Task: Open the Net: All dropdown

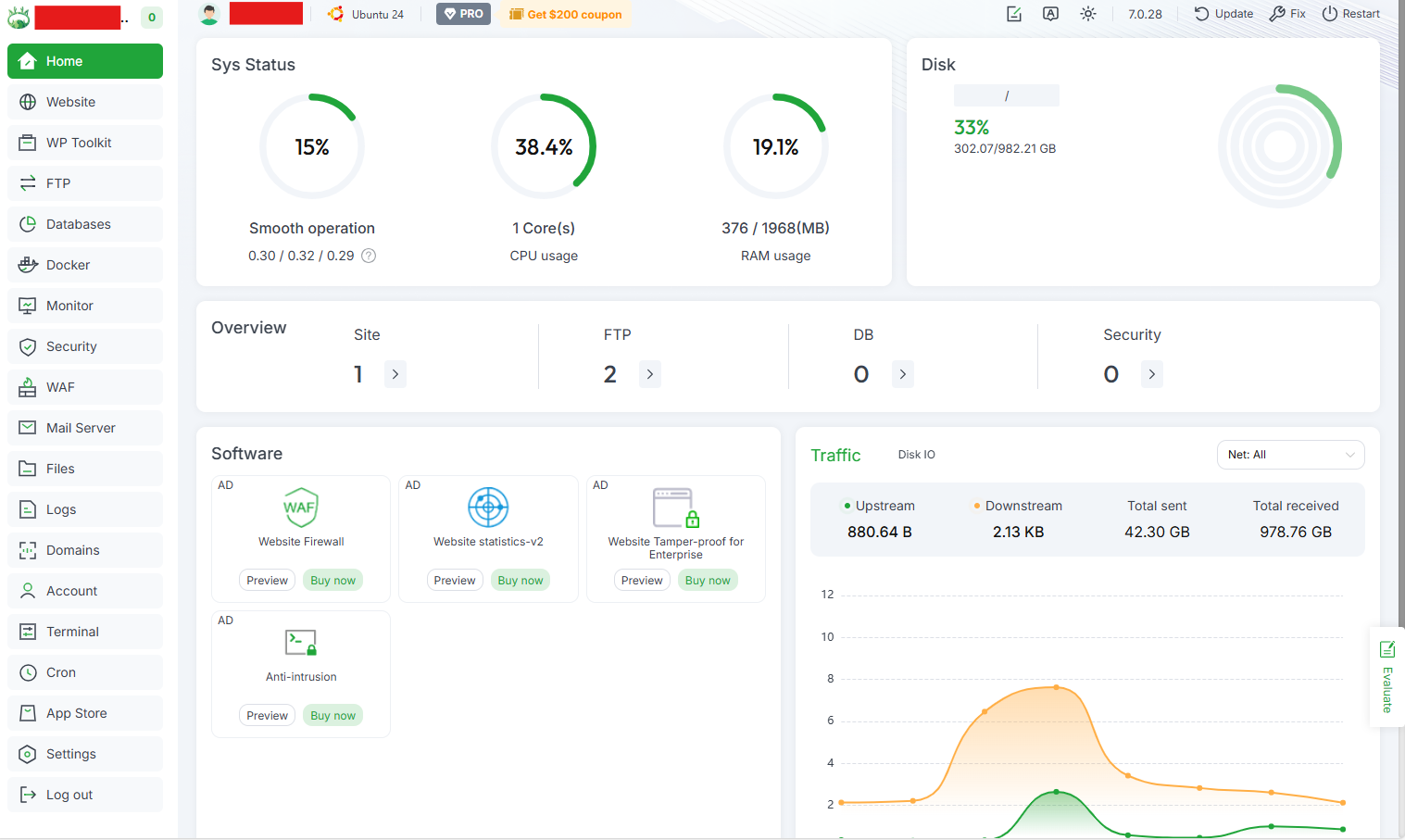Action: 1290,455
